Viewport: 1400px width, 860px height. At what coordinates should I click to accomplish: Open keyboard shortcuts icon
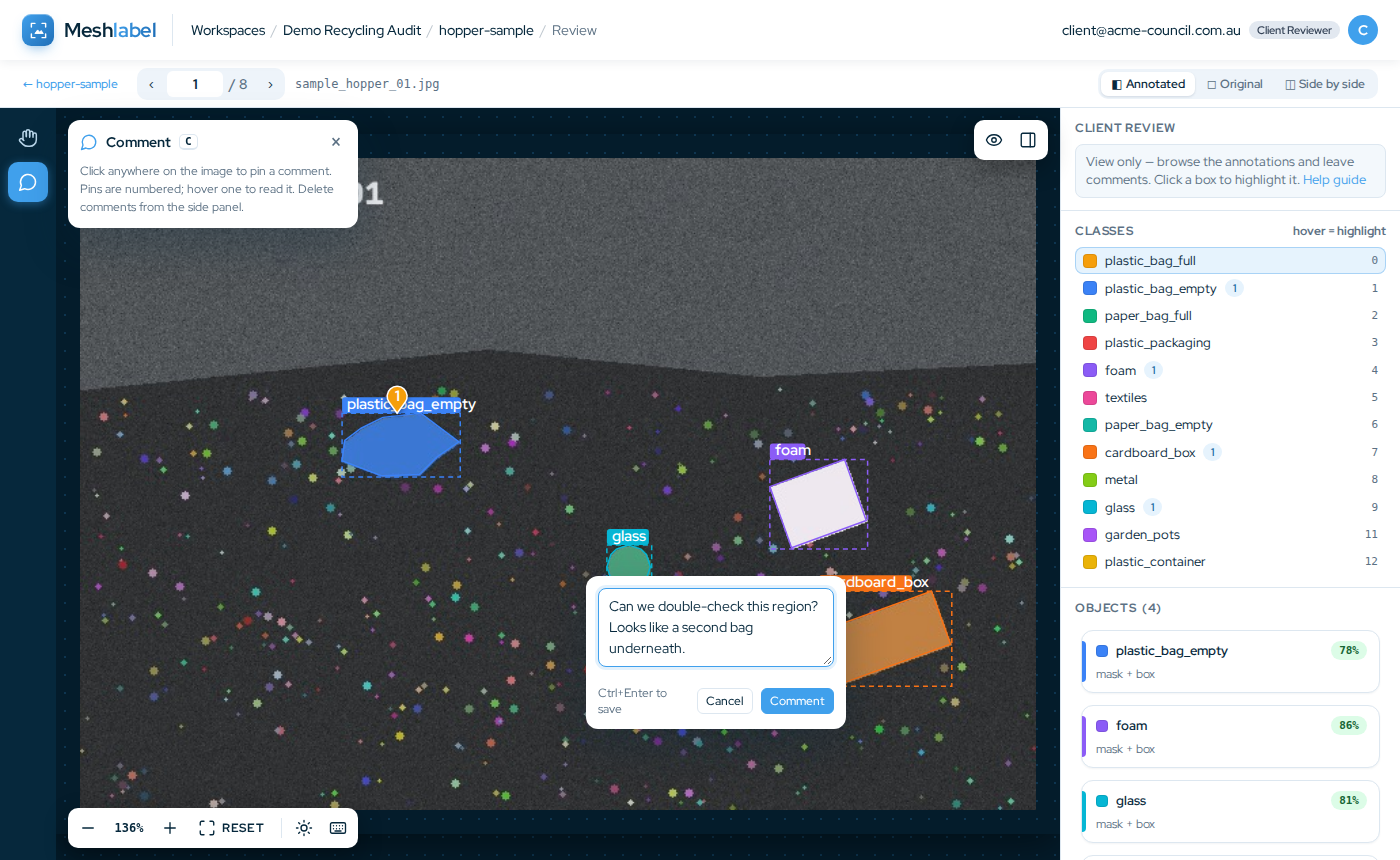tap(338, 828)
